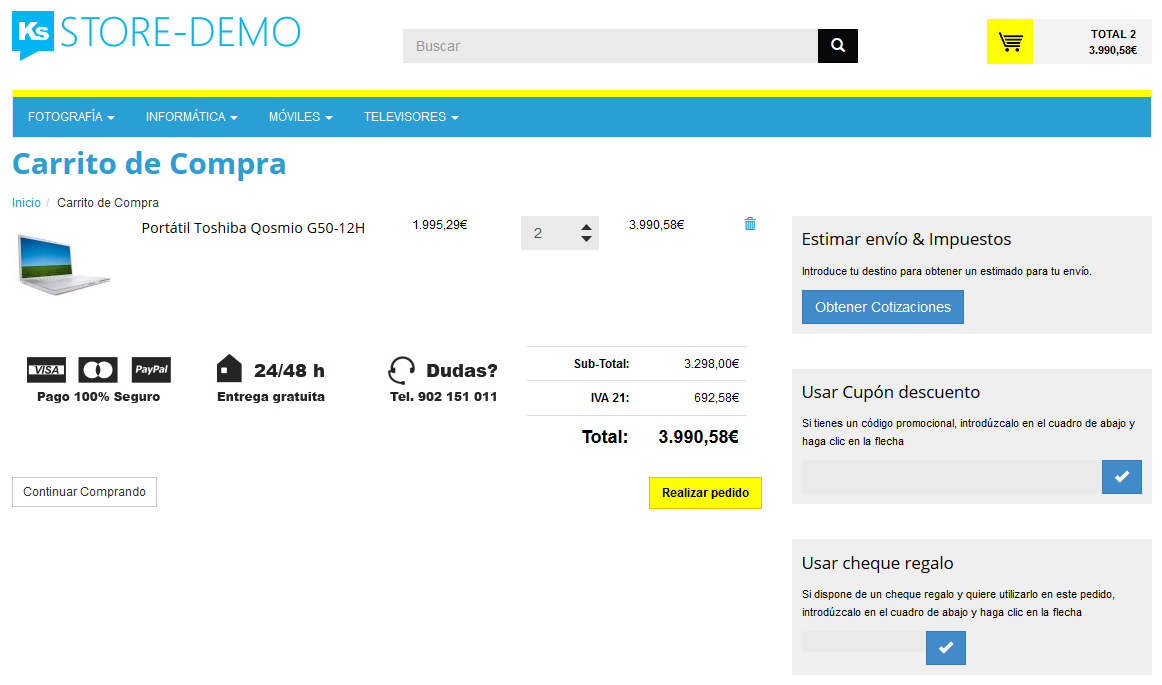This screenshot has width=1162, height=685.
Task: Click the unit price 1.995,29€
Action: click(439, 225)
